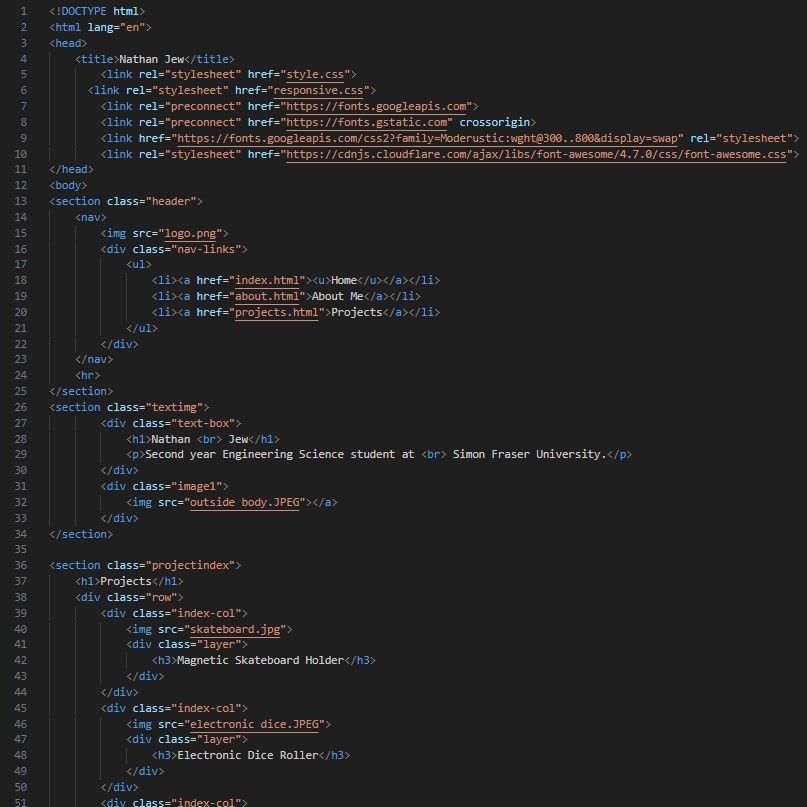Click the <!DOCTYPE html> declaration
The image size is (807, 807).
click(x=97, y=11)
